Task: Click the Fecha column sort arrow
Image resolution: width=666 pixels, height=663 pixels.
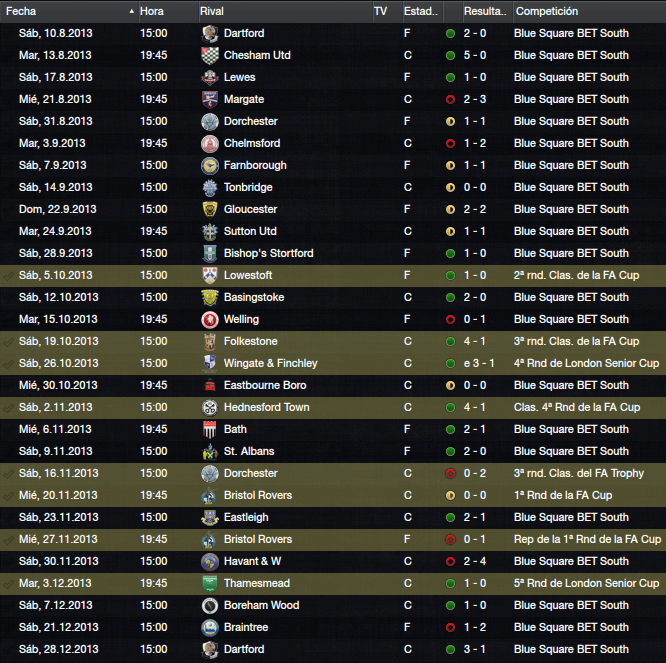Action: pyautogui.click(x=132, y=11)
